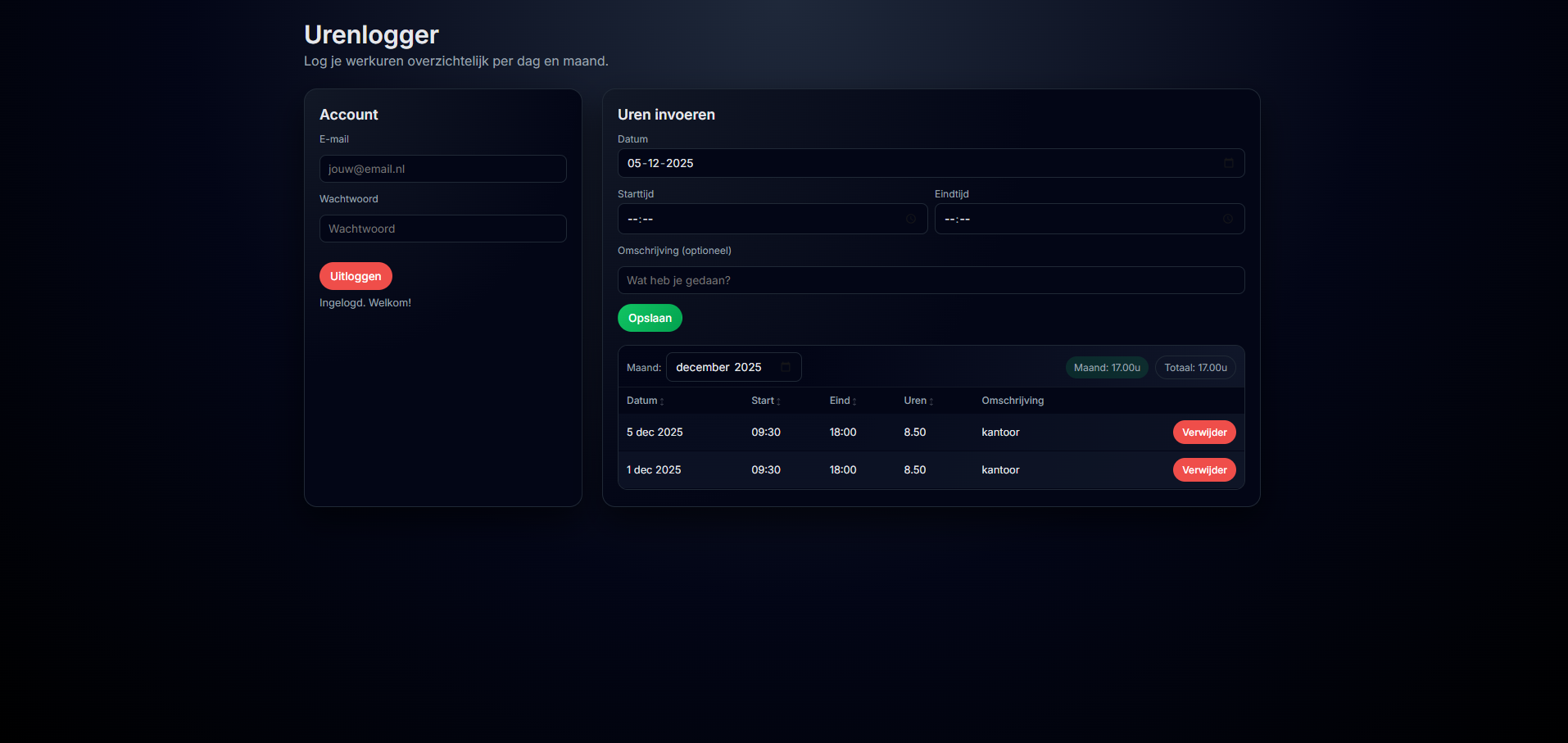Save the entry with Opslaan
The width and height of the screenshot is (1568, 743).
pos(650,318)
